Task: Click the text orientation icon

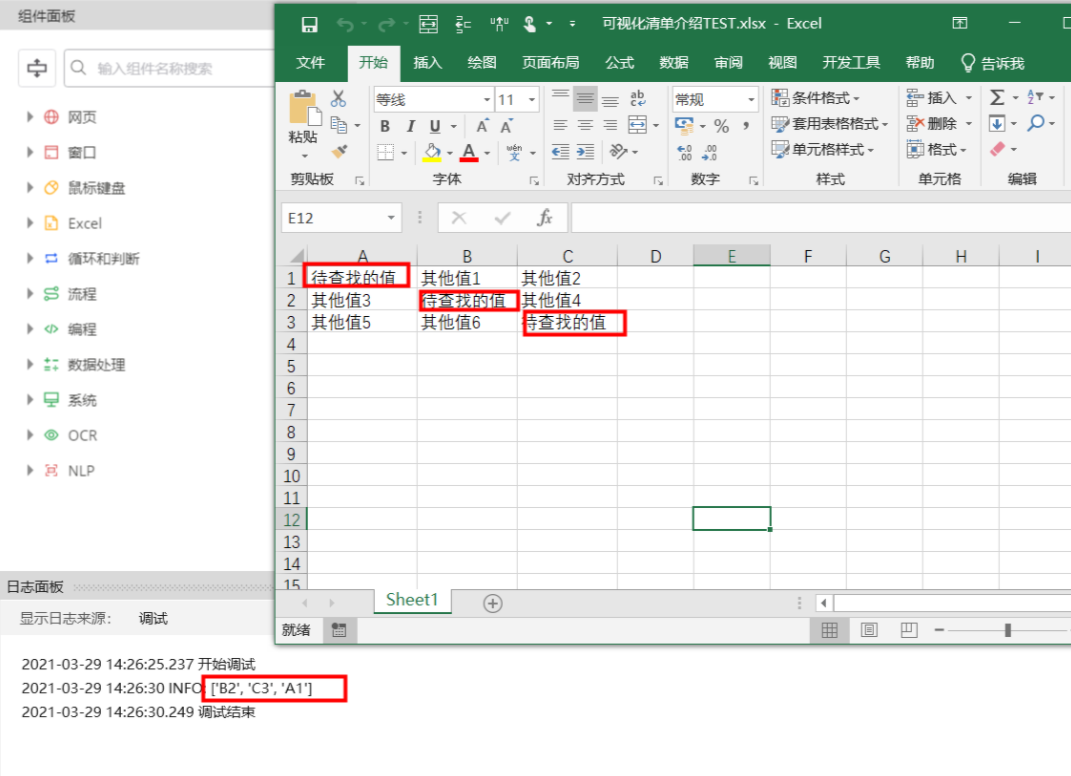Action: (x=618, y=151)
